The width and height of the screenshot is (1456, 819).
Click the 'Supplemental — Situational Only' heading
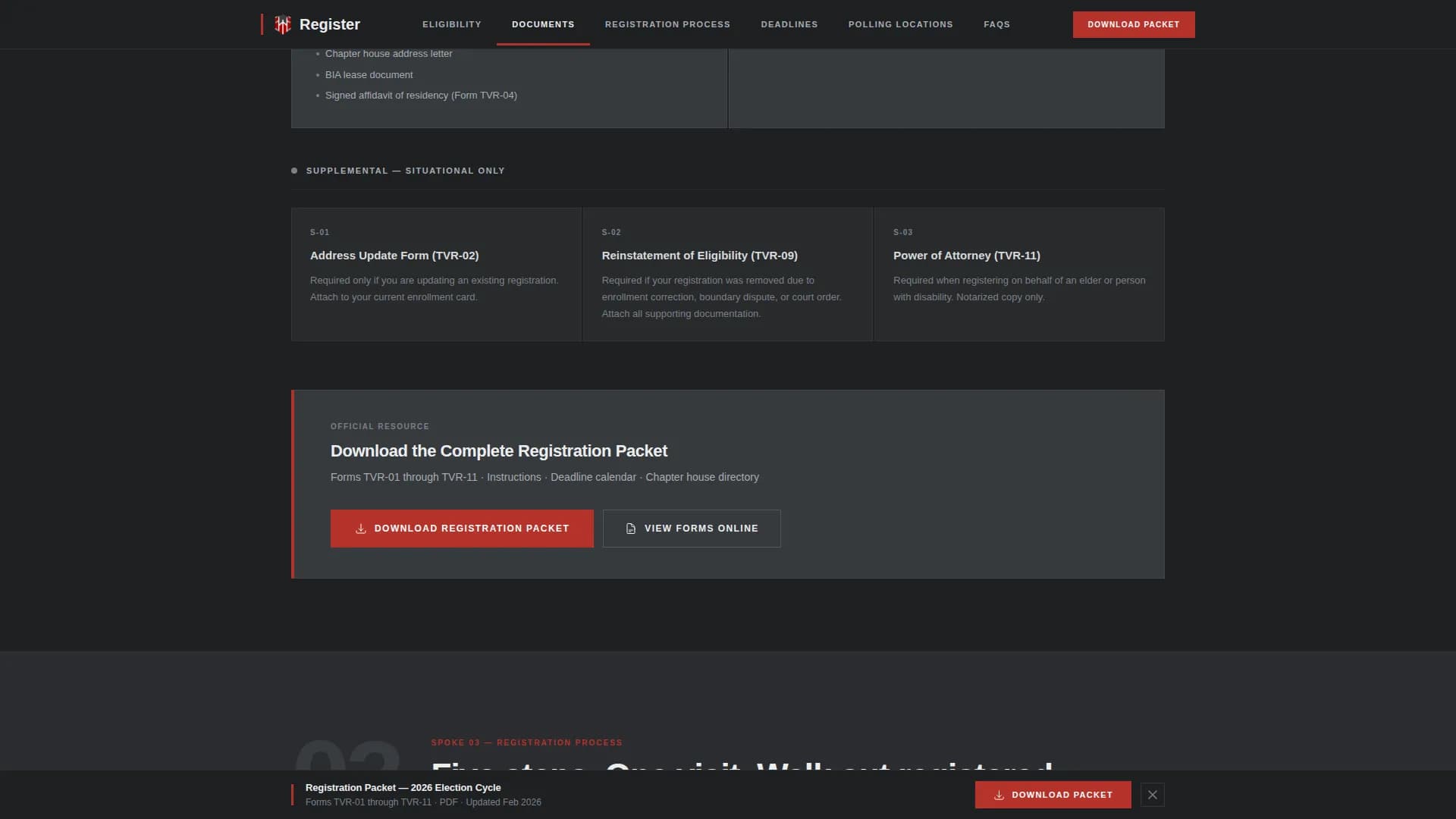click(x=405, y=171)
